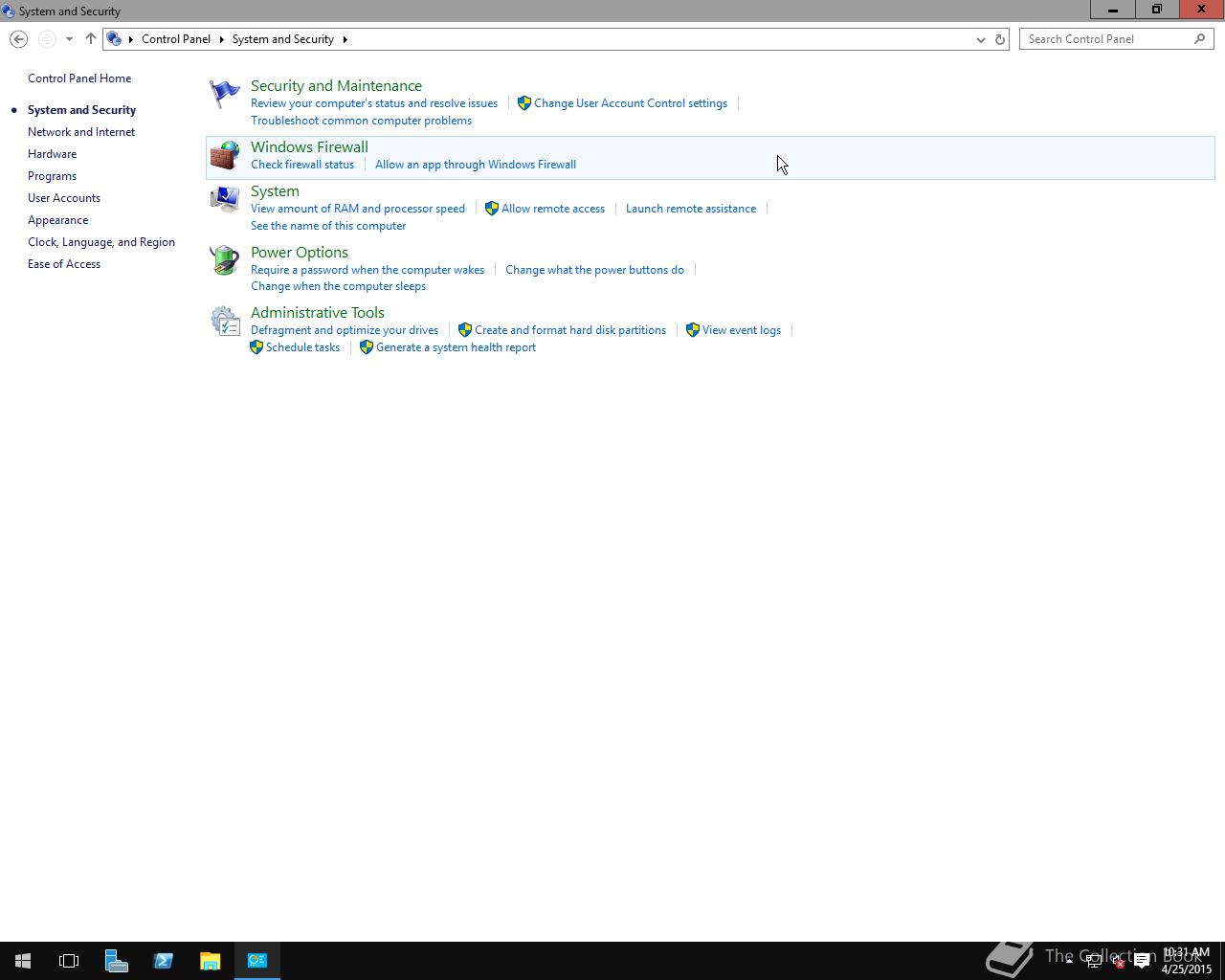Click the Control Panel icon in address bar
1225x980 pixels.
click(x=114, y=39)
